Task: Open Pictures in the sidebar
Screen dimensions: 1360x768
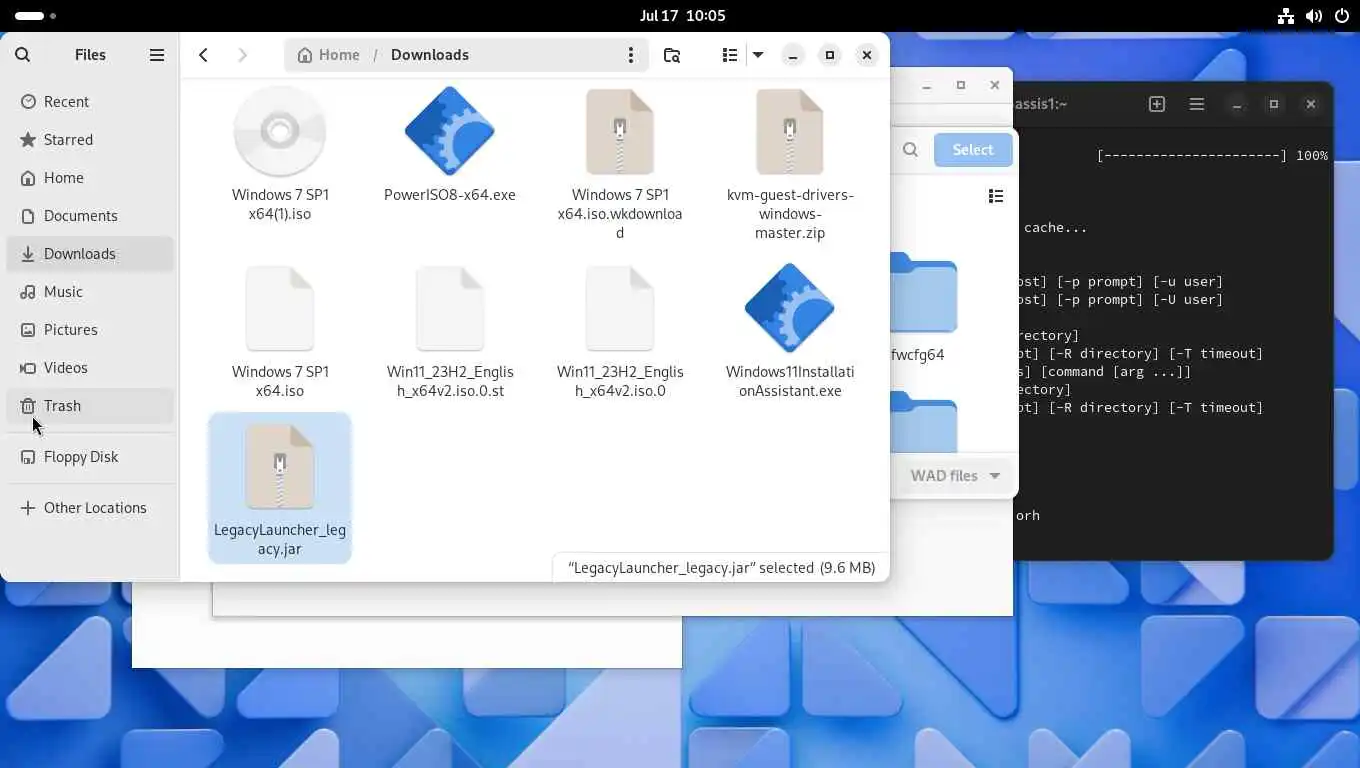Action: 90,330
